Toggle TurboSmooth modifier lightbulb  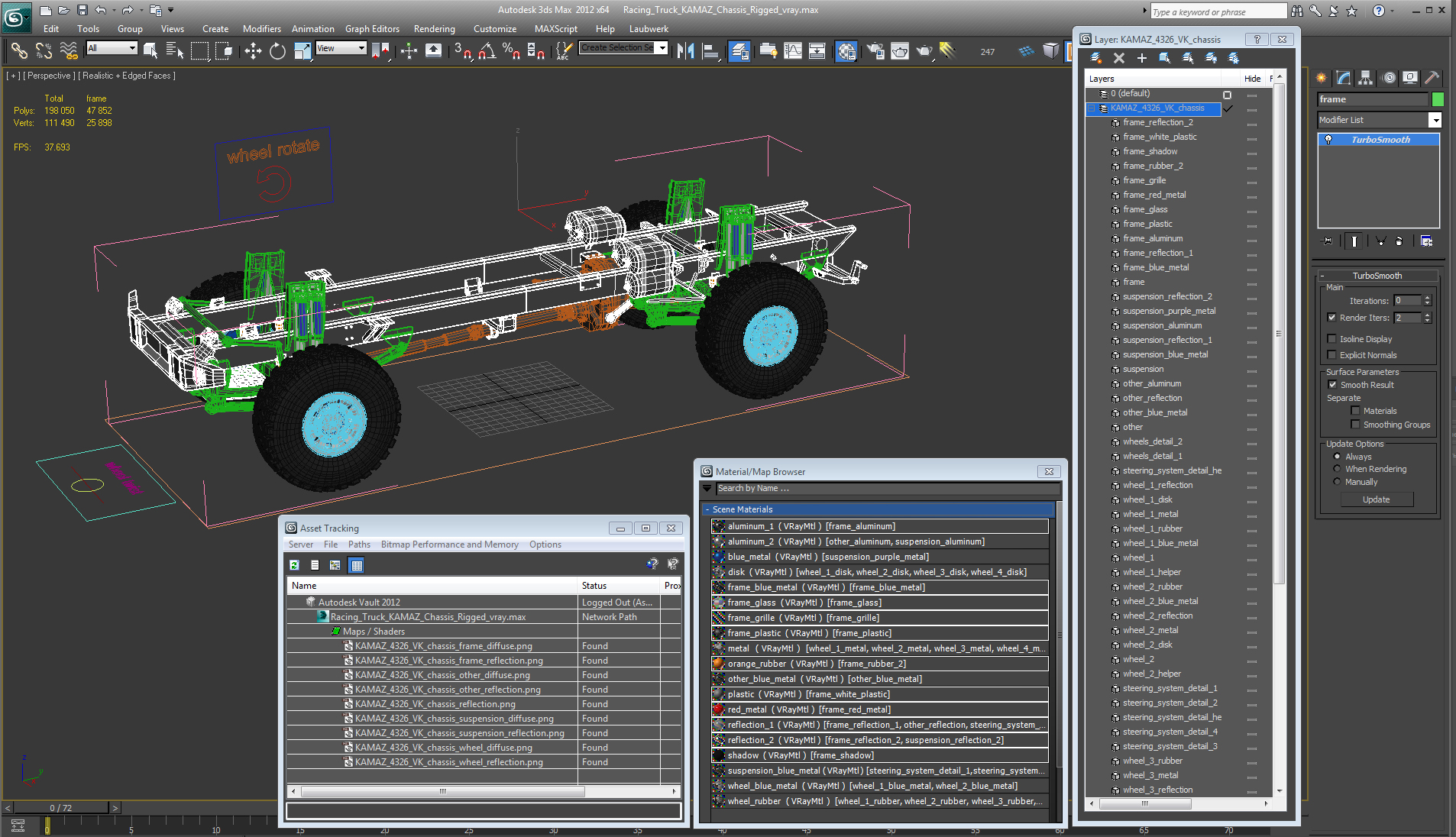click(x=1328, y=140)
